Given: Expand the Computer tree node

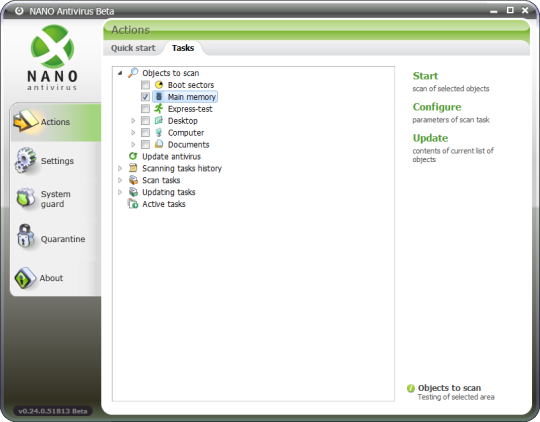Looking at the screenshot, I should coord(133,132).
